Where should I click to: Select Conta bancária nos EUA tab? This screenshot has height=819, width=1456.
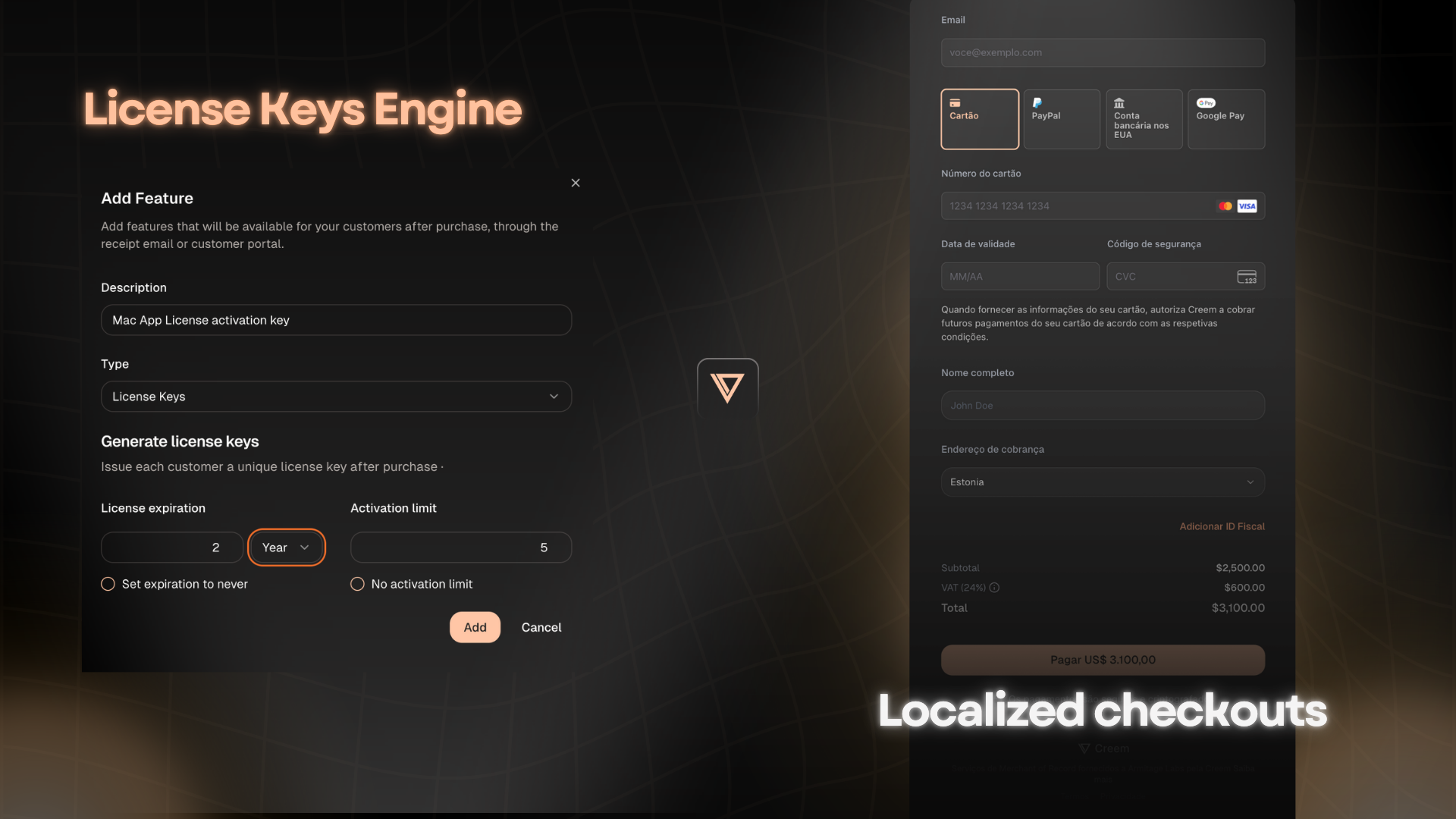pos(1144,119)
